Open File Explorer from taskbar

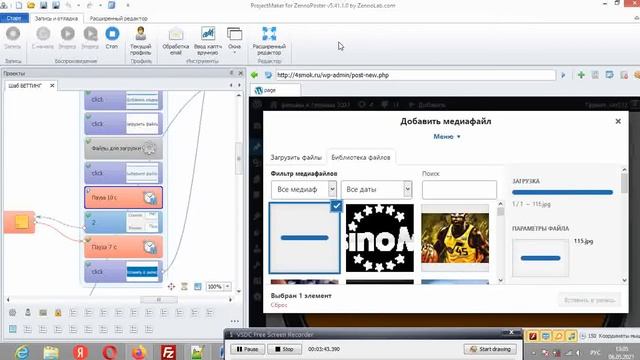pos(51,352)
